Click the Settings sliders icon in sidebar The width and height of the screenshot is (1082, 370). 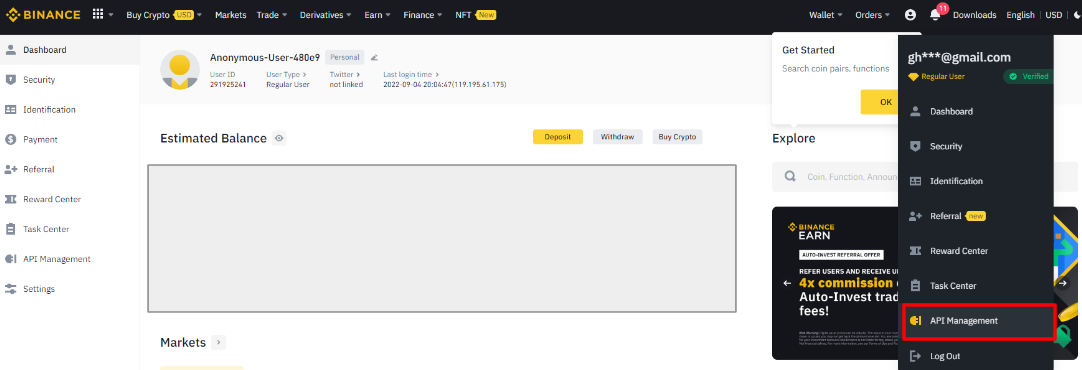[x=10, y=289]
